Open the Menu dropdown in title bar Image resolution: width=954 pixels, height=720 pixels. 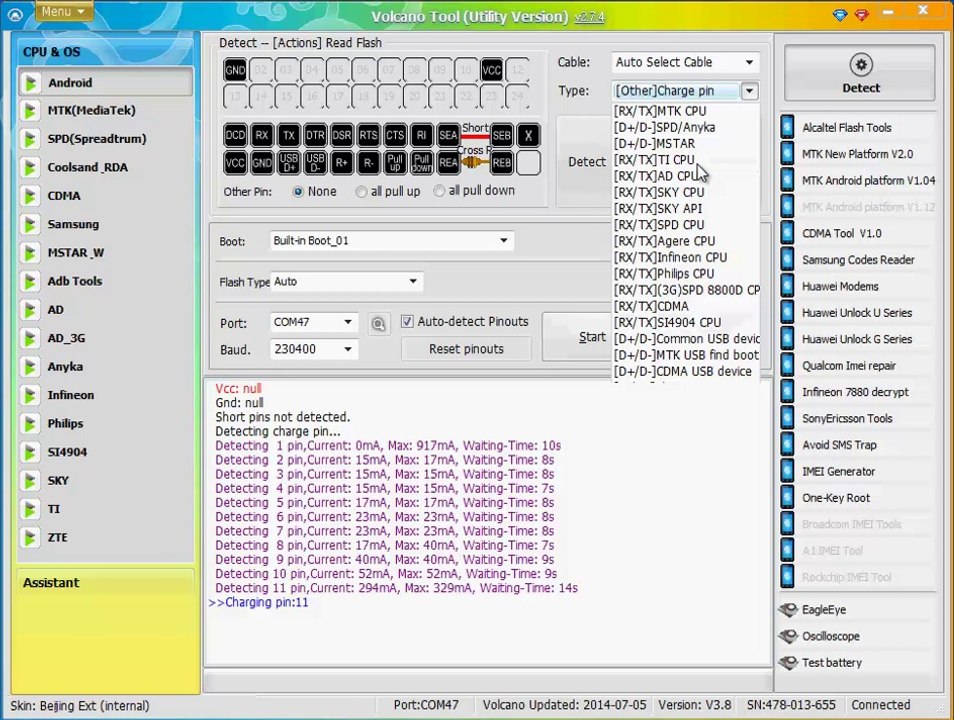coord(64,12)
